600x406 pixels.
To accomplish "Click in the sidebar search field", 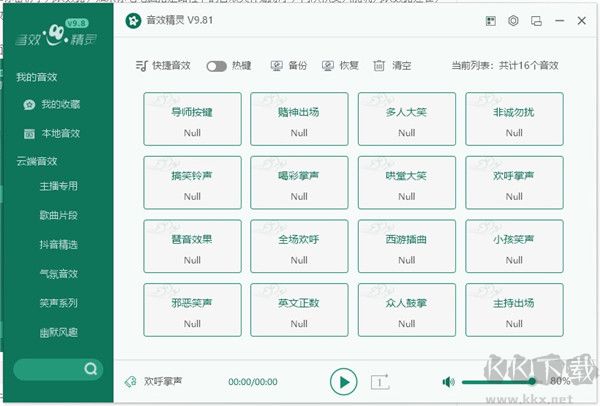I will tap(58, 369).
